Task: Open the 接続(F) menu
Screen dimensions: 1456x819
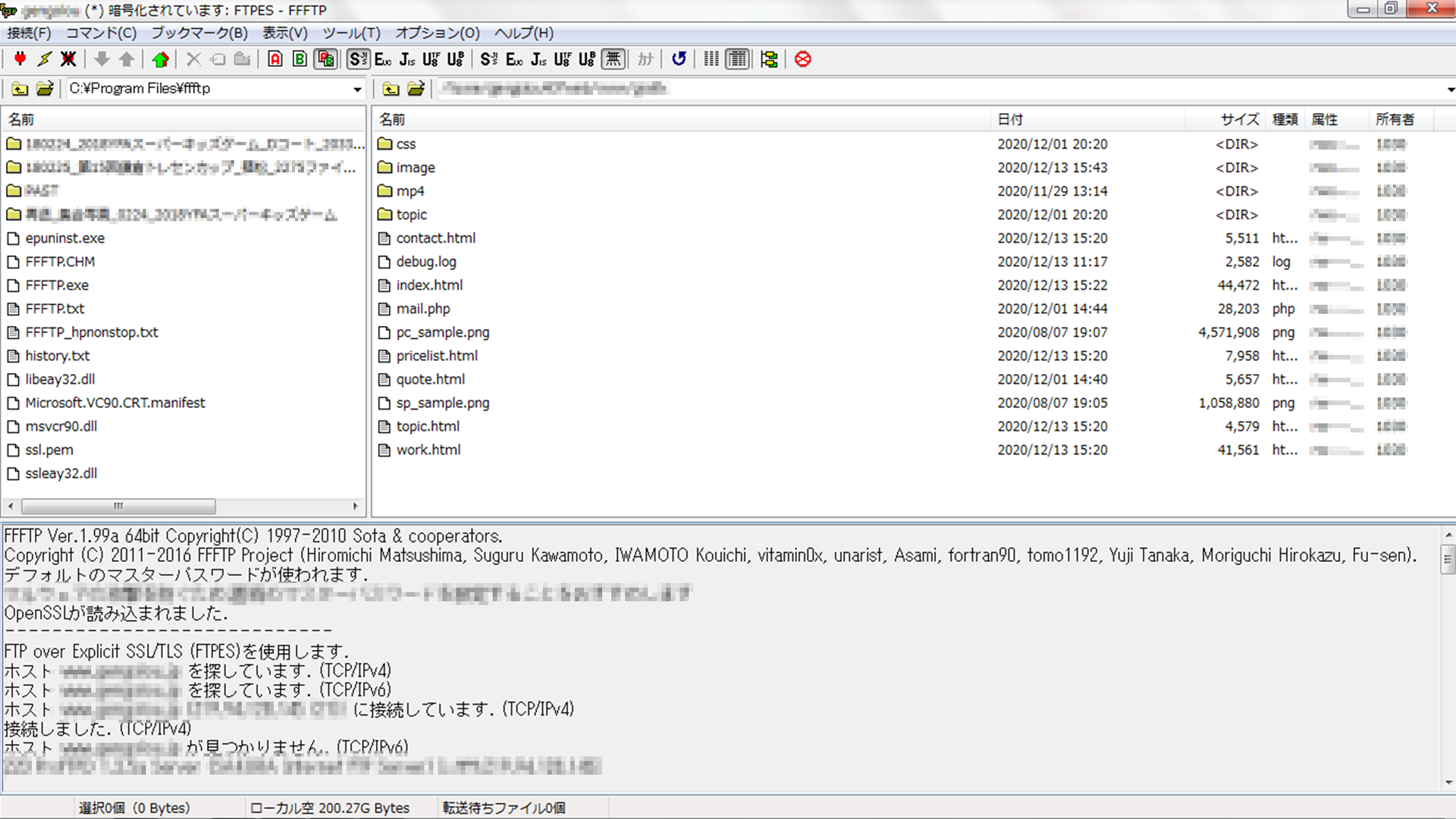Action: click(x=30, y=33)
